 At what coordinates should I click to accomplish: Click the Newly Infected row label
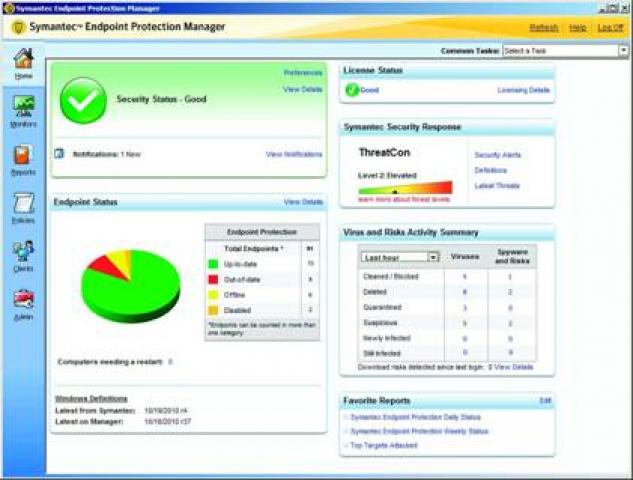click(387, 338)
